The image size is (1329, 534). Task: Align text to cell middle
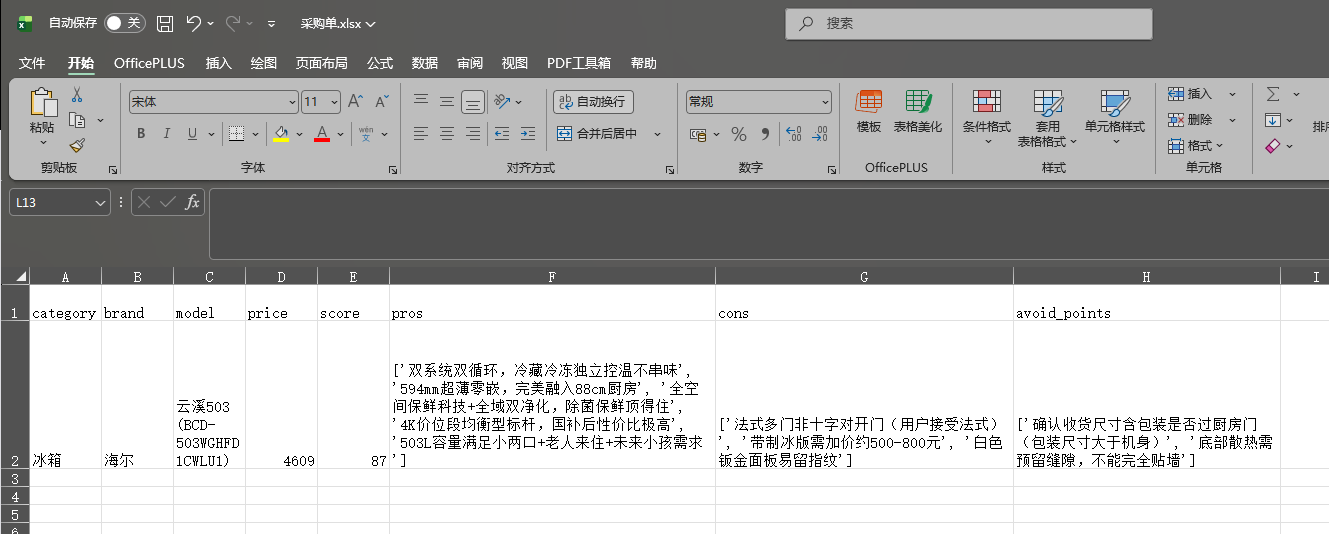tap(447, 101)
